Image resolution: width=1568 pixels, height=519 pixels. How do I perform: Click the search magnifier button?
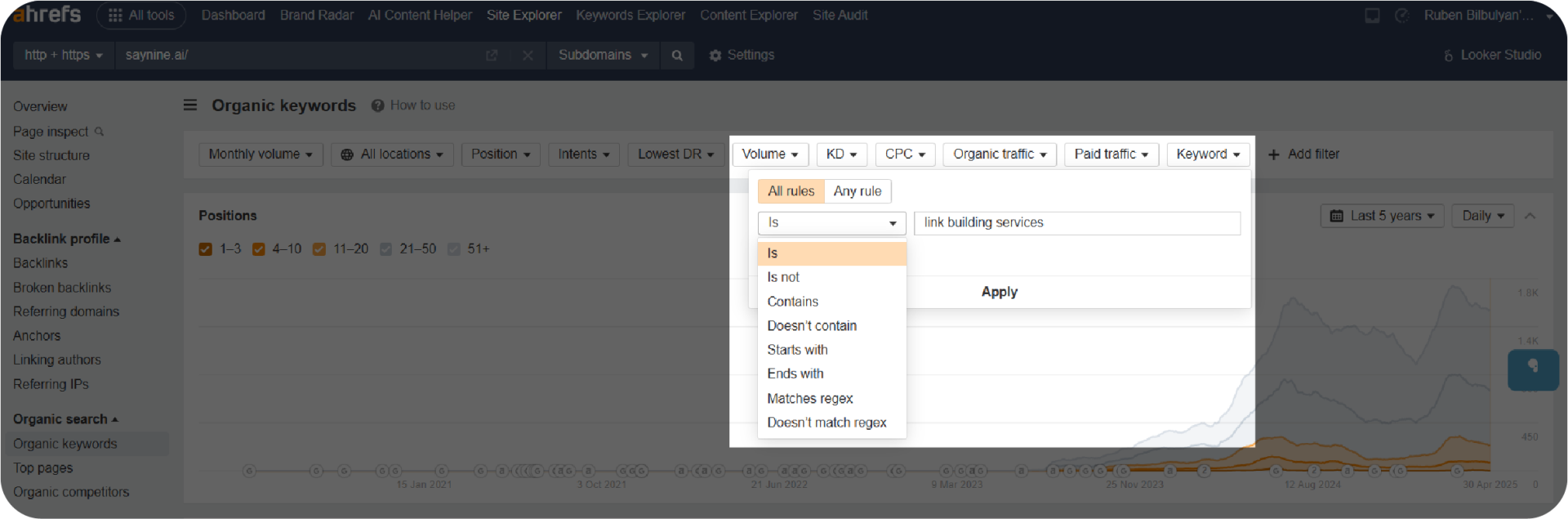click(x=677, y=56)
